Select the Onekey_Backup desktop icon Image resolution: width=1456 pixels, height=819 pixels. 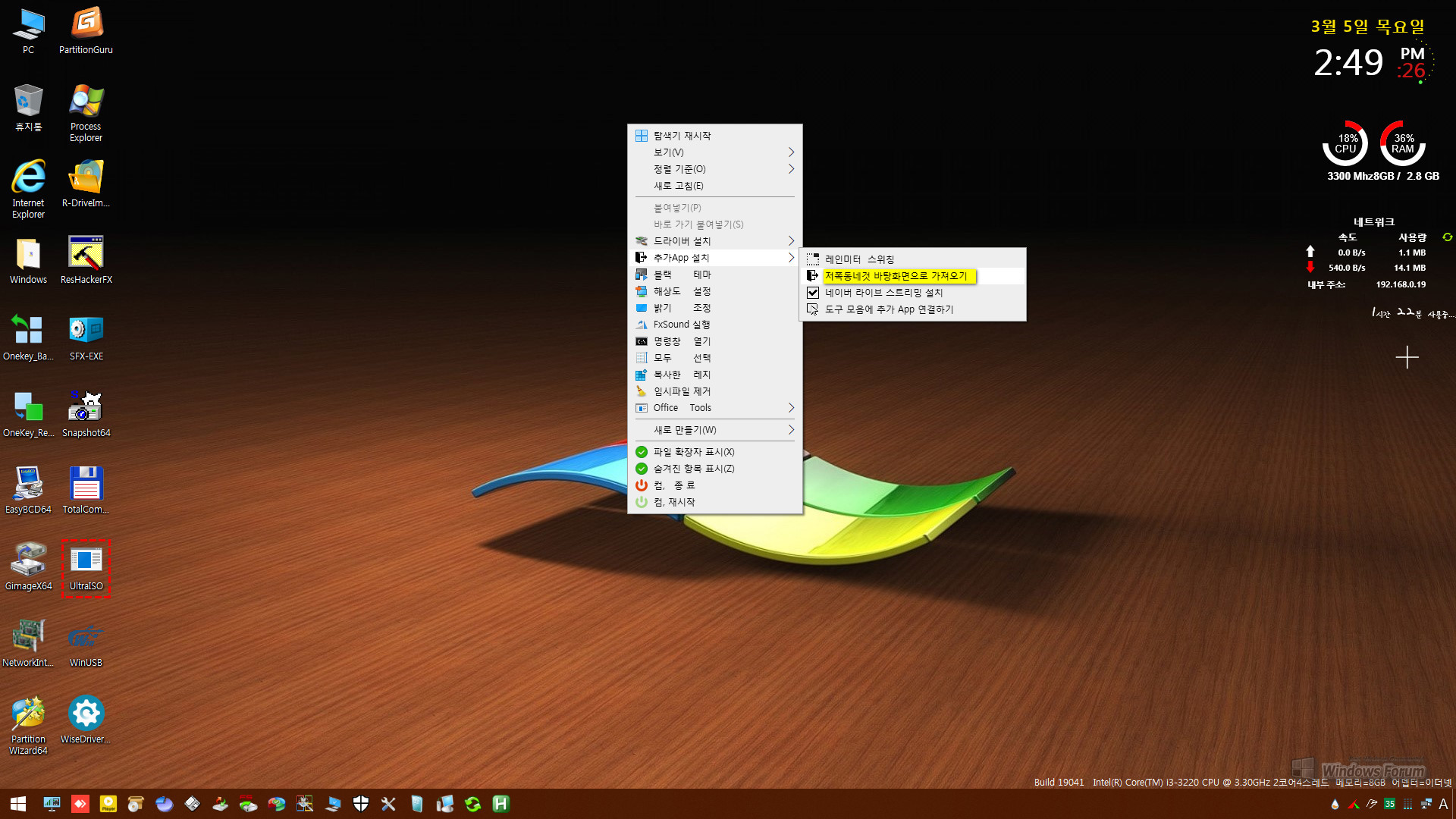(28, 337)
